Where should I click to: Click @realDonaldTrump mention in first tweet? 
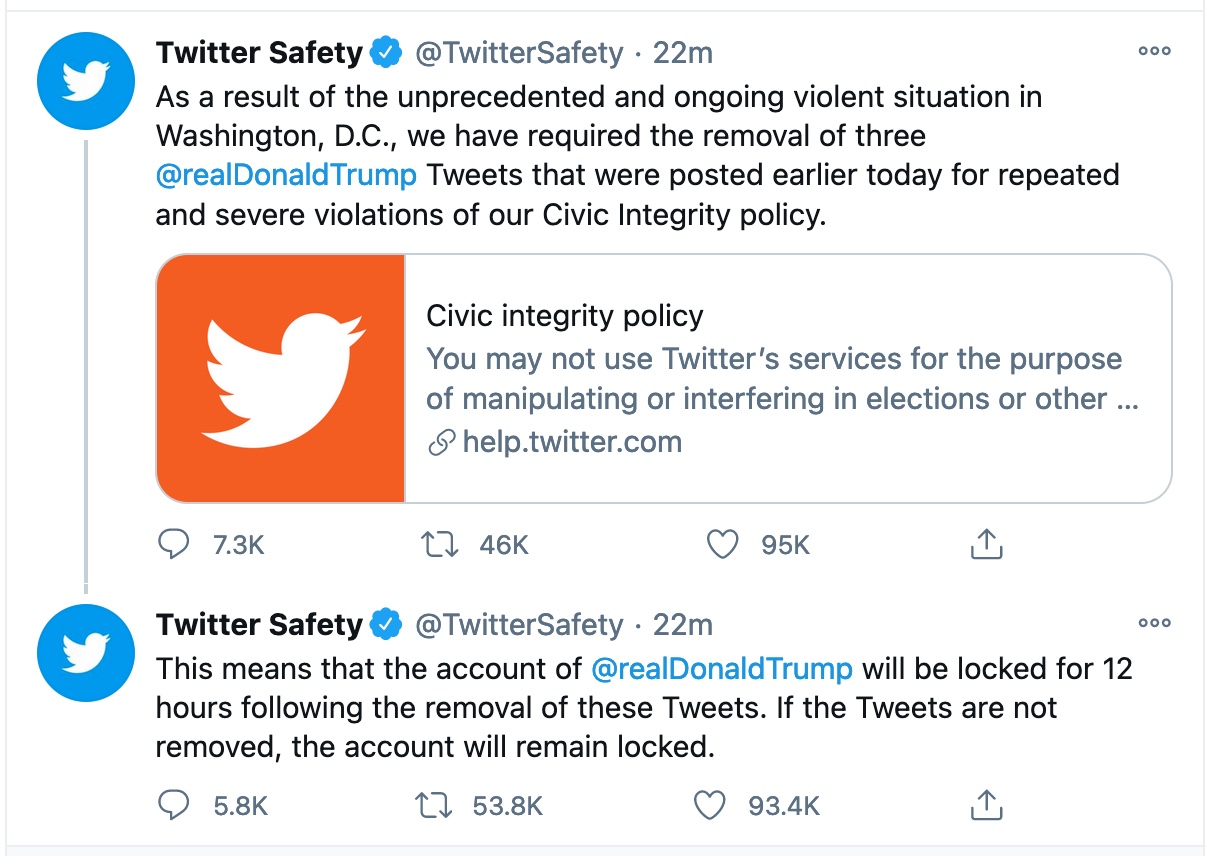pos(286,175)
